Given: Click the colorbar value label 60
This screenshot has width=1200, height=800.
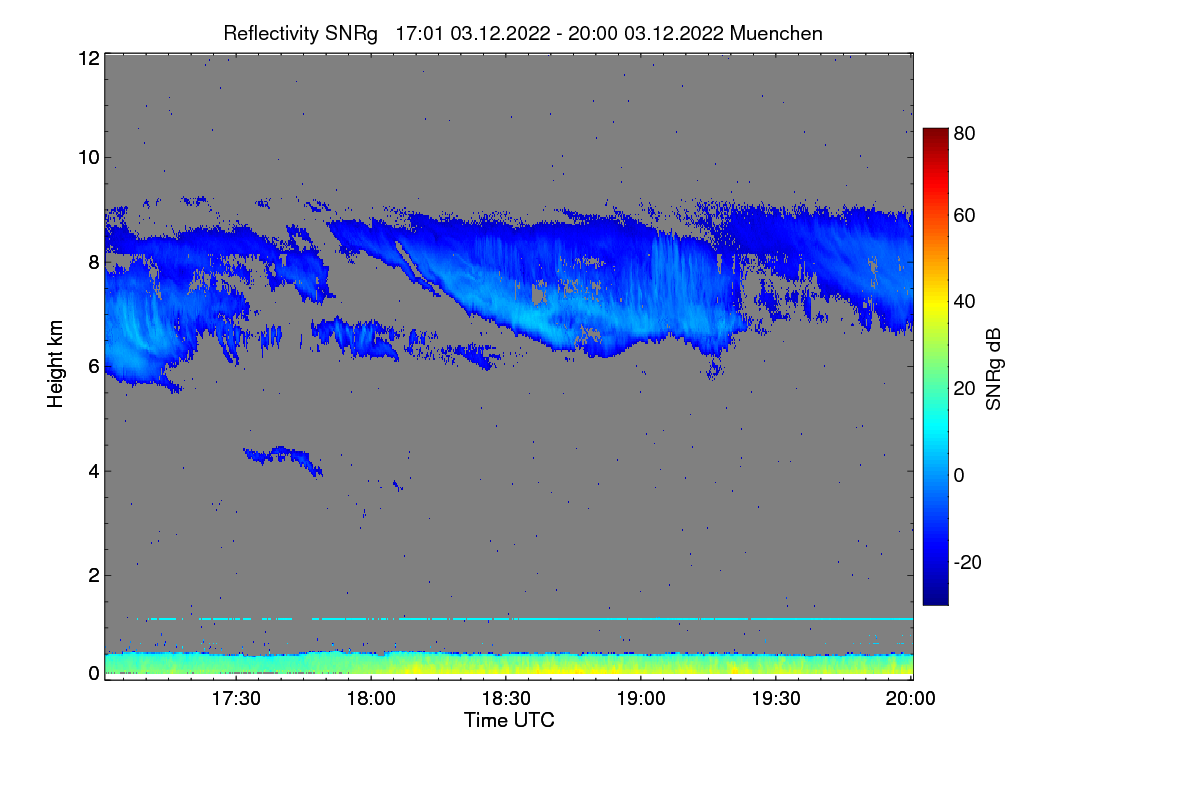Looking at the screenshot, I should [965, 215].
